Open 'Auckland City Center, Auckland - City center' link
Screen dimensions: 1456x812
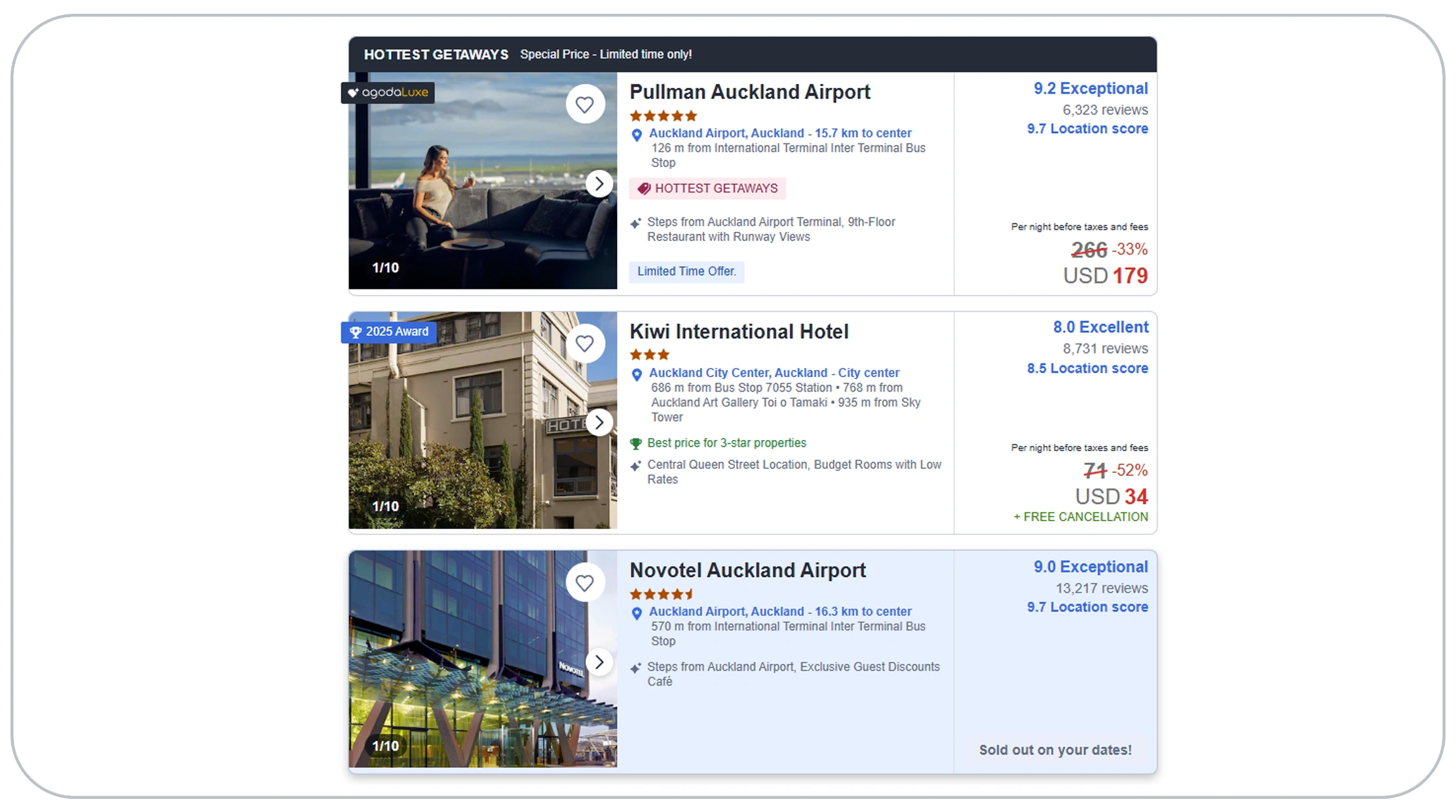774,373
